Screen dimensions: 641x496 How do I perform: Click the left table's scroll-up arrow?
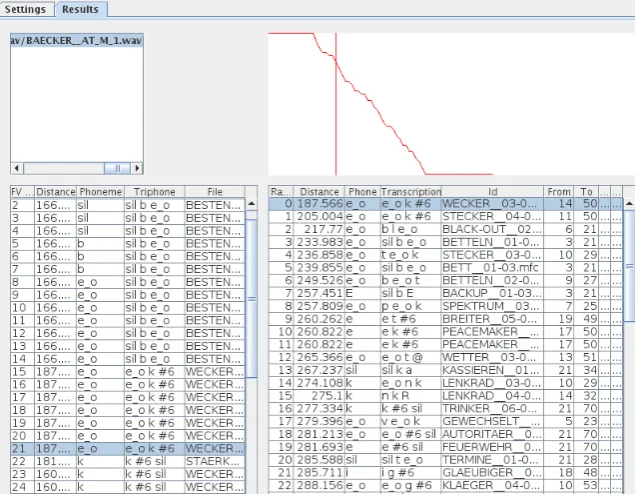251,204
